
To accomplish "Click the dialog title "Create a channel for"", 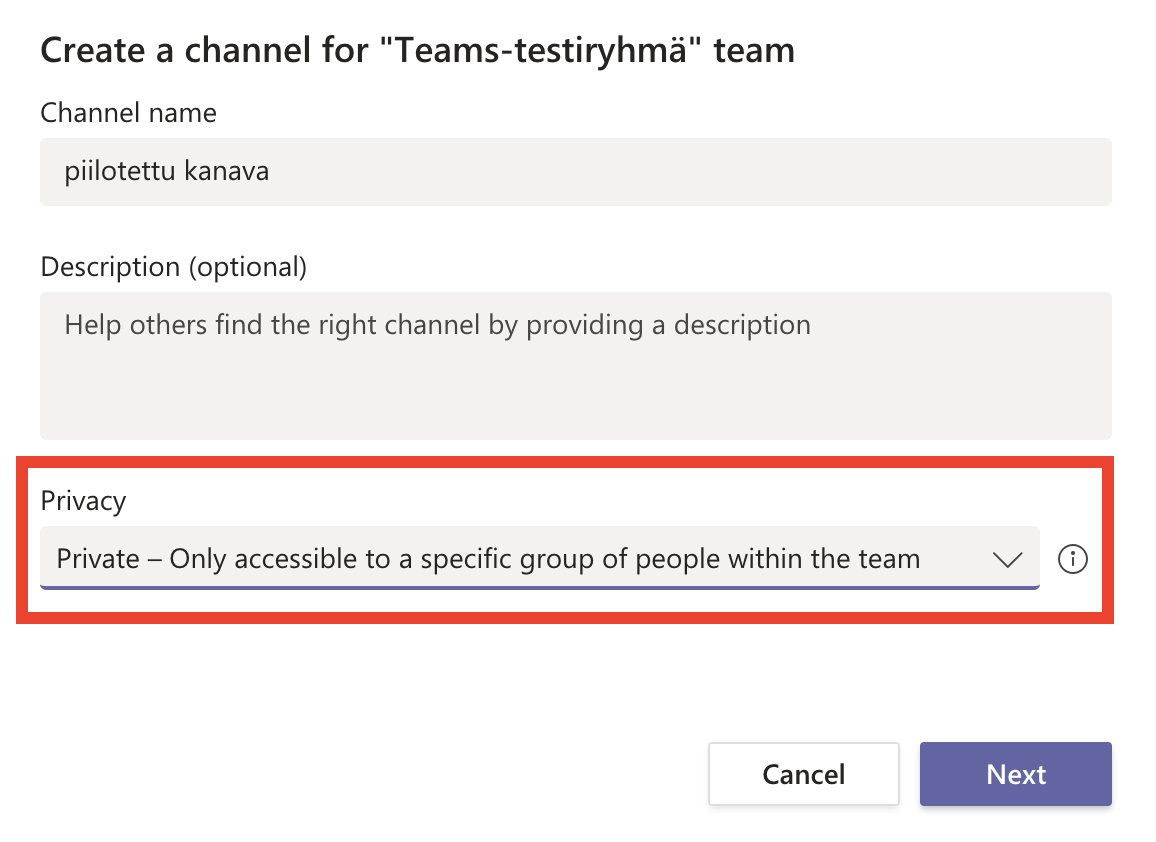I will (204, 51).
